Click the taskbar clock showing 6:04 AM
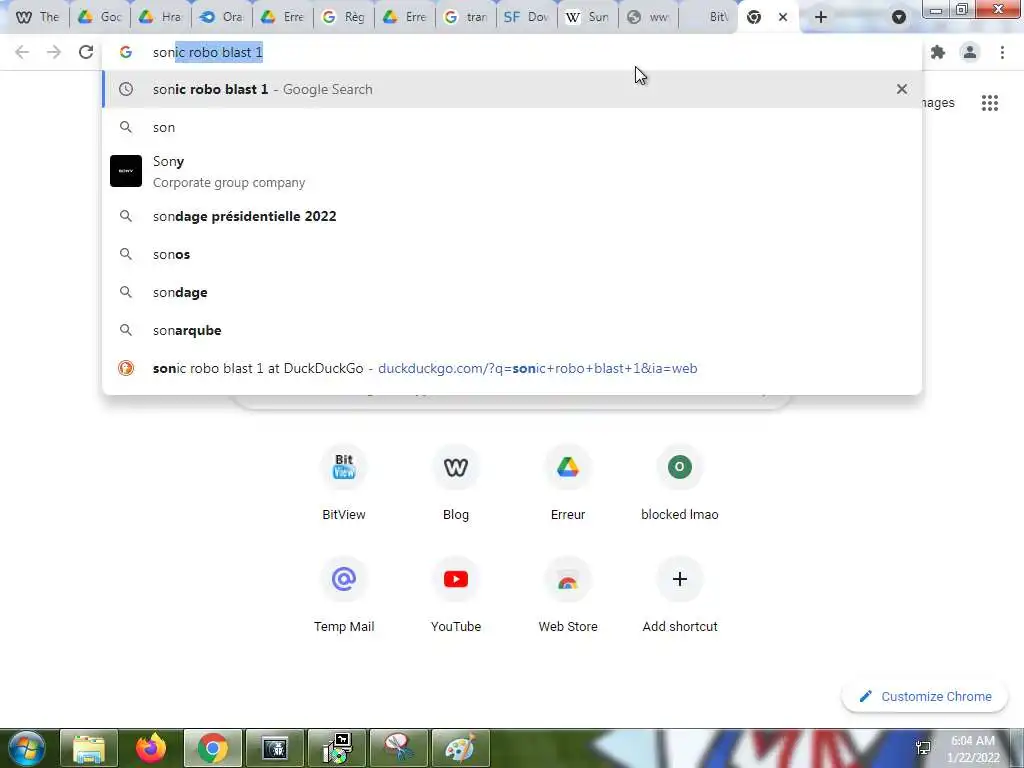Image resolution: width=1024 pixels, height=768 pixels. [973, 749]
